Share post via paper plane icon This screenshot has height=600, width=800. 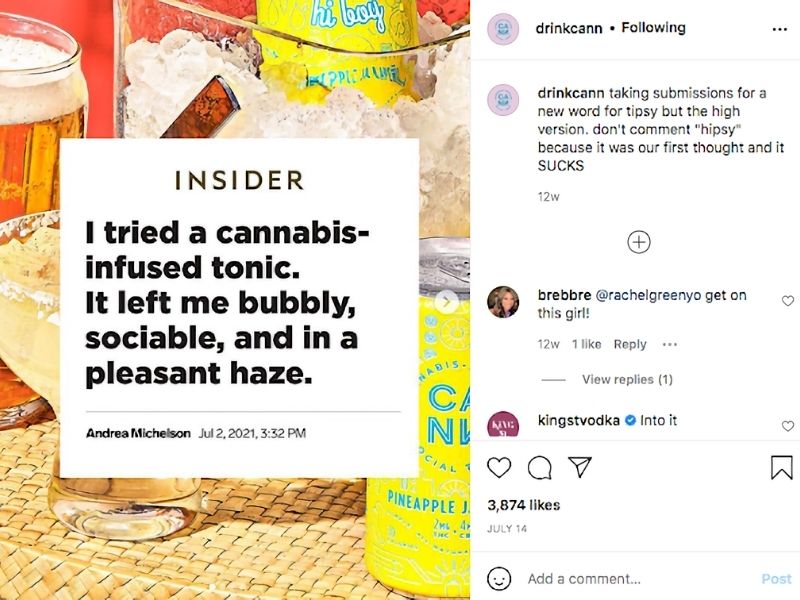(580, 467)
